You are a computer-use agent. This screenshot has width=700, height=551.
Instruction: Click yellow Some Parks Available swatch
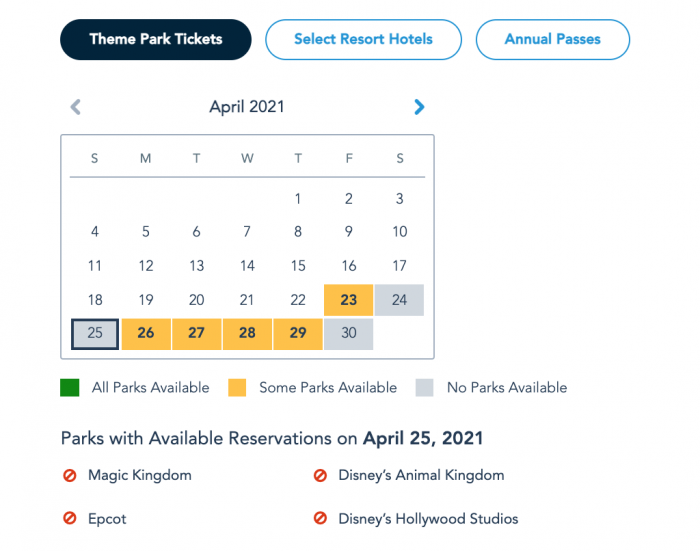point(237,388)
